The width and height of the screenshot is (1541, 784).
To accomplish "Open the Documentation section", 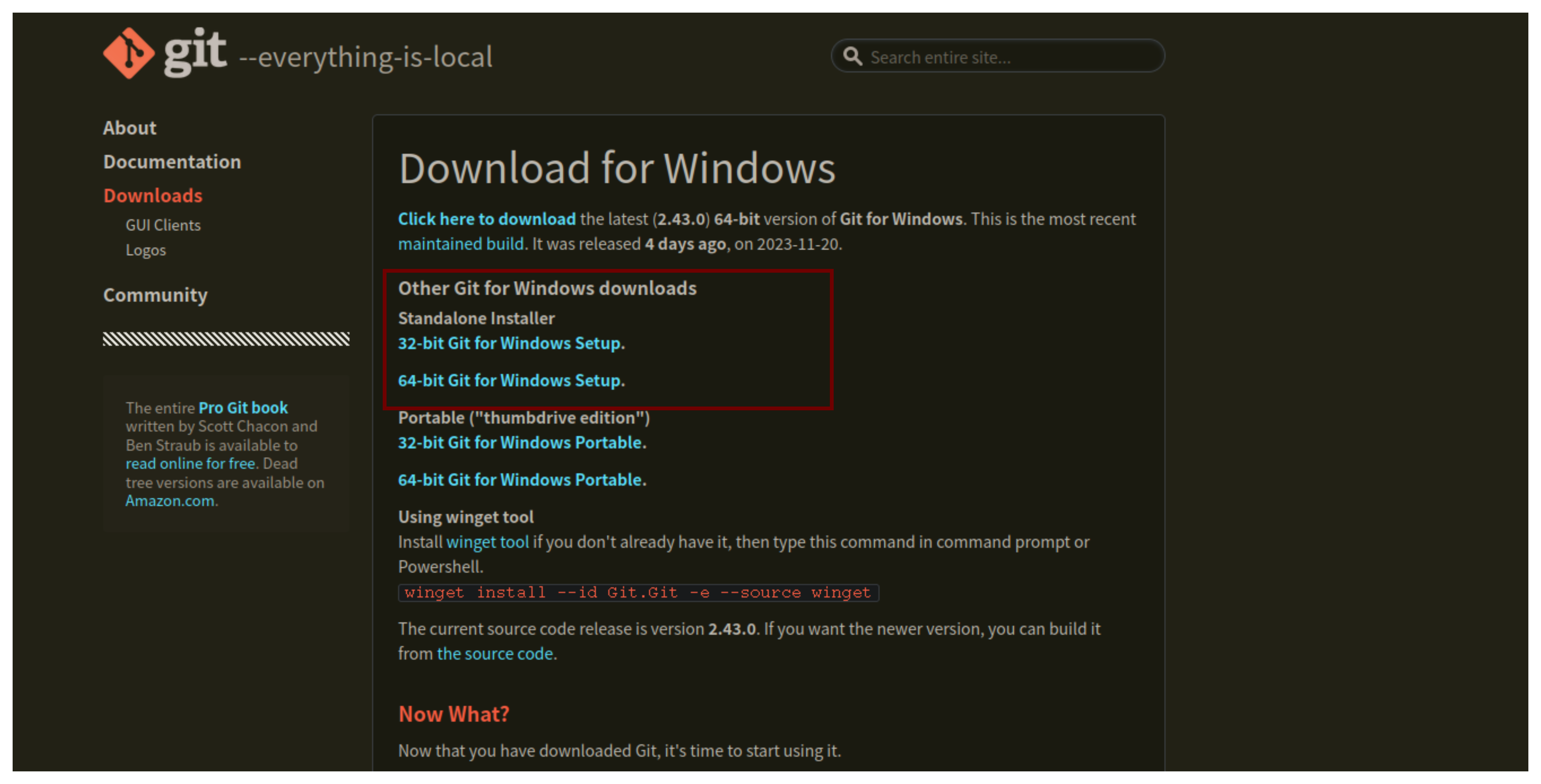I will coord(172,162).
